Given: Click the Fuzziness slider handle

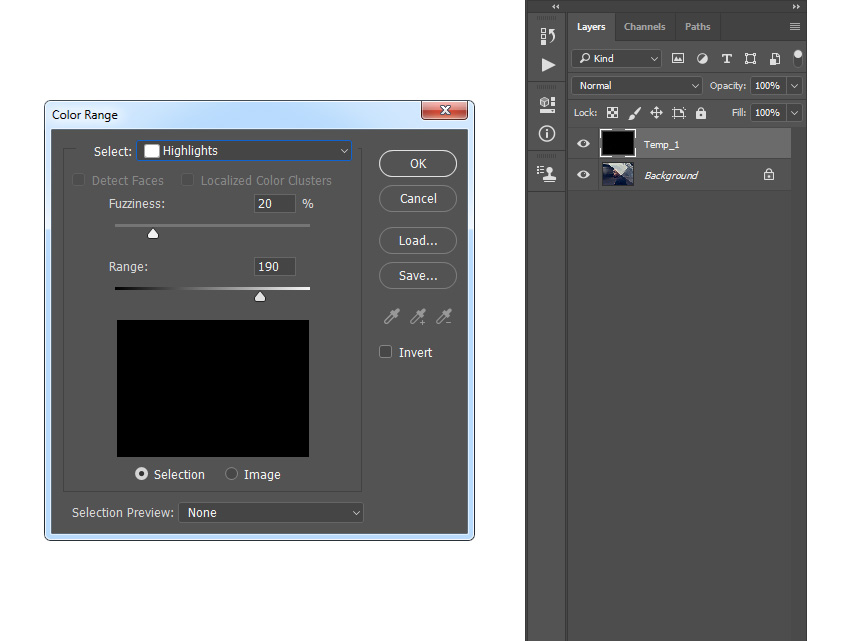Looking at the screenshot, I should [x=153, y=234].
